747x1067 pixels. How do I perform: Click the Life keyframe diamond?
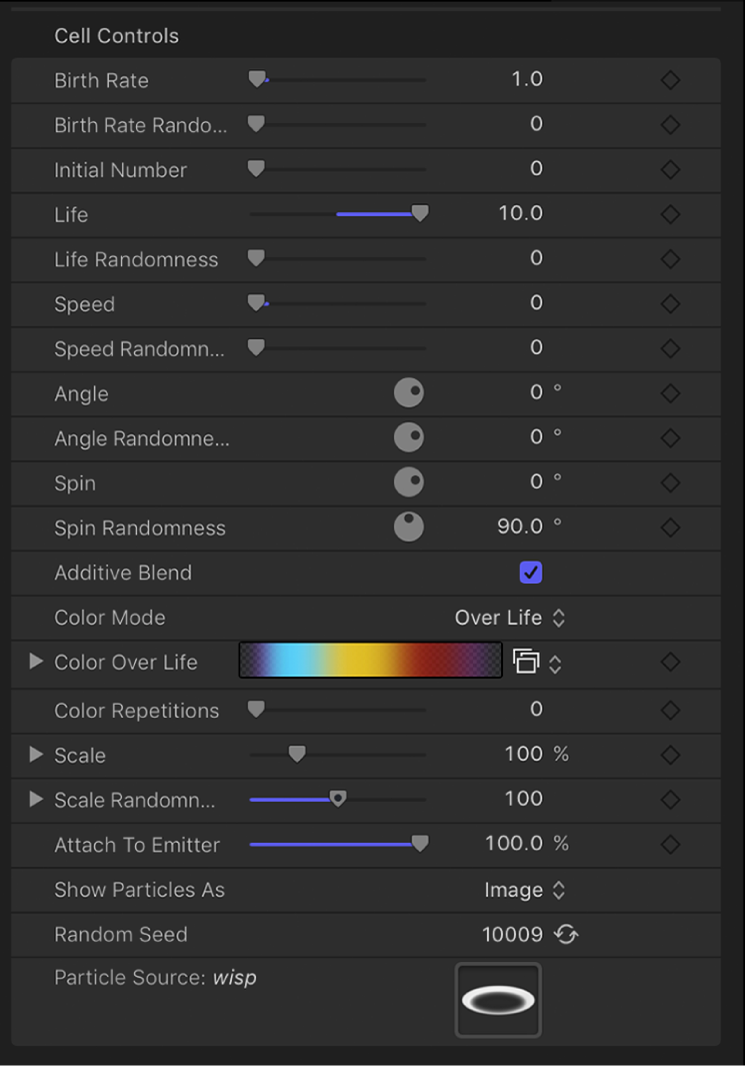tap(670, 214)
